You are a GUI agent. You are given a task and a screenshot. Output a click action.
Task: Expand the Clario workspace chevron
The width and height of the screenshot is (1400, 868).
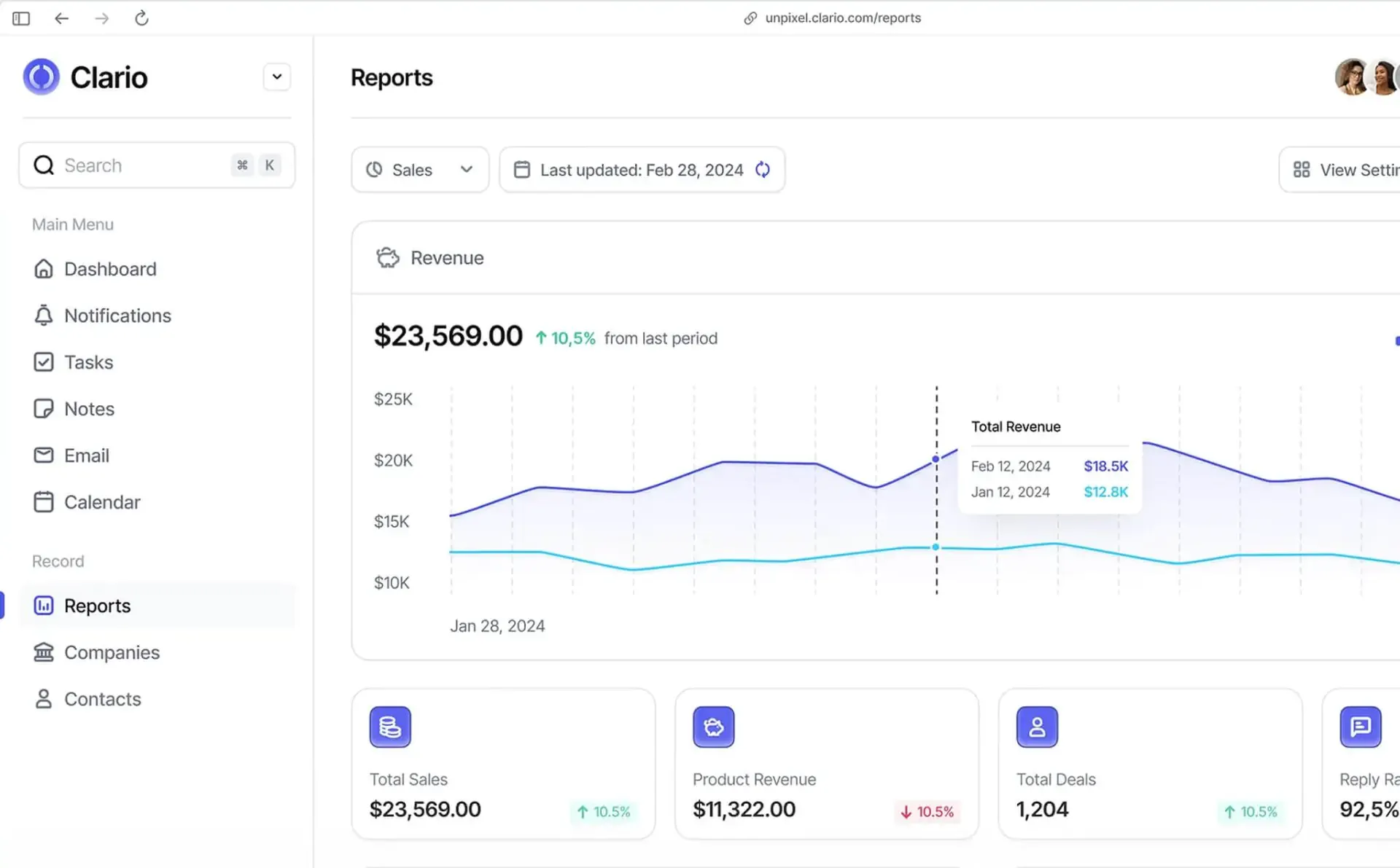[x=277, y=77]
